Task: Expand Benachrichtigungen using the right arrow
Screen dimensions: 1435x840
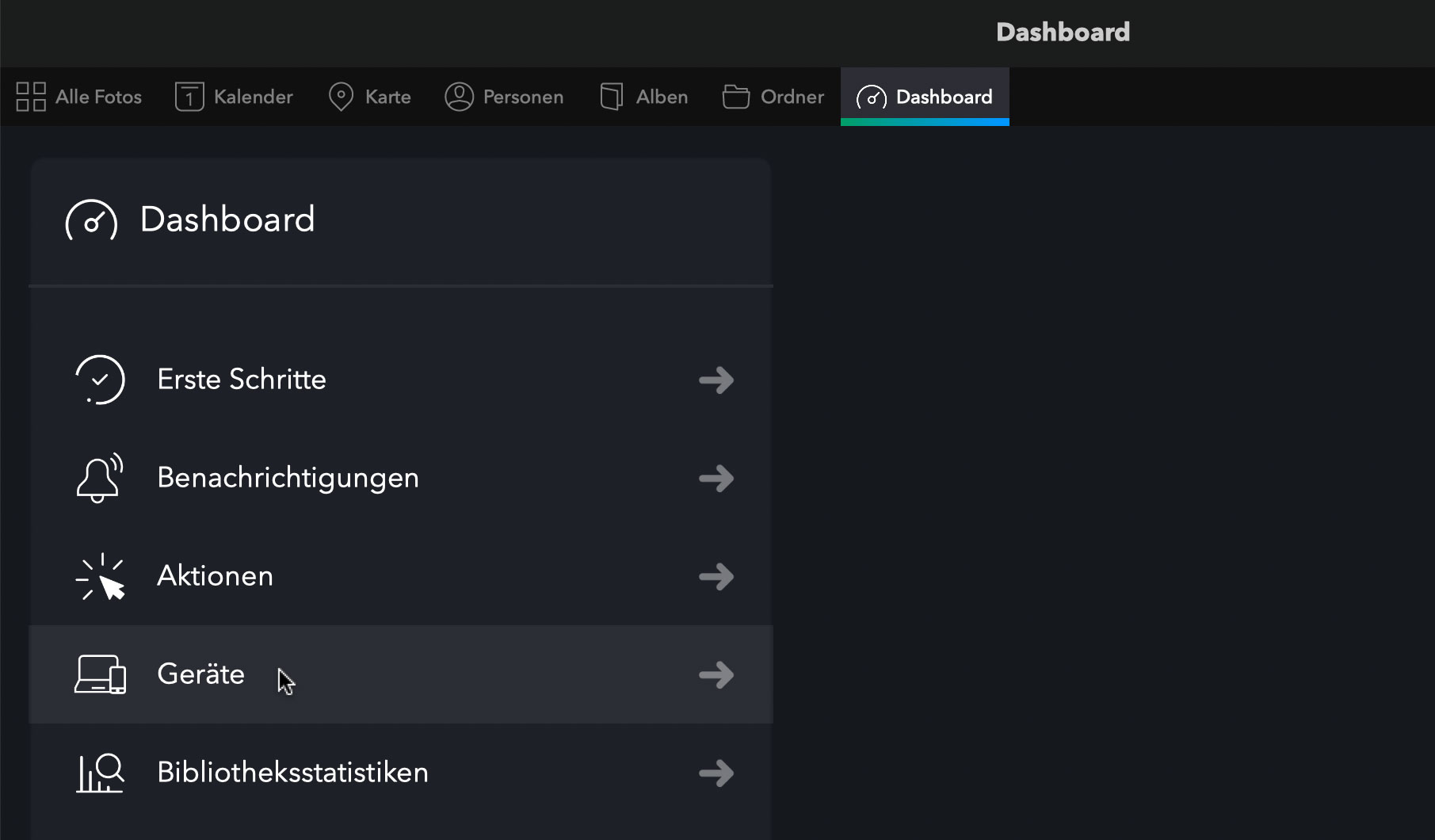Action: [716, 478]
